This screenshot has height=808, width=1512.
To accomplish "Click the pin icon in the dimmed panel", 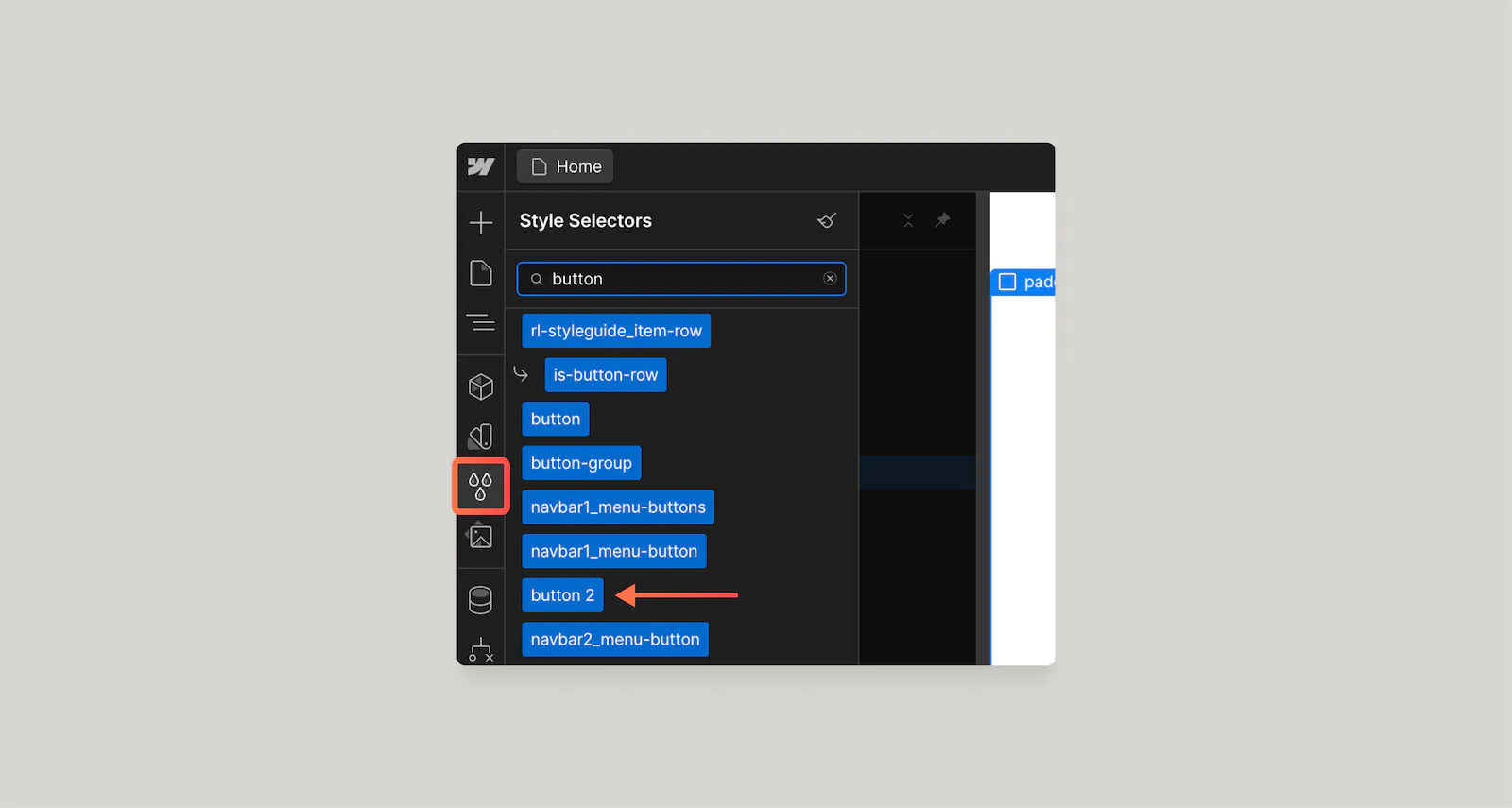I will point(942,220).
